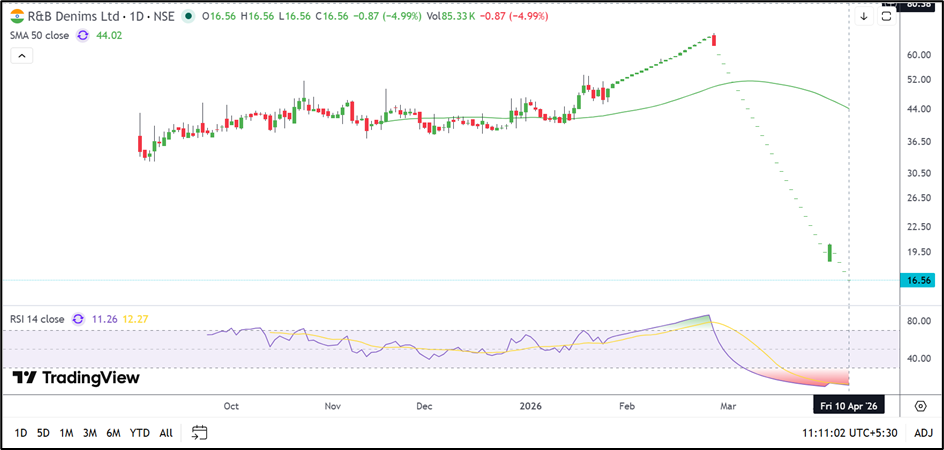
Task: Collapse pane using the down arrow icon
Action: coord(864,16)
